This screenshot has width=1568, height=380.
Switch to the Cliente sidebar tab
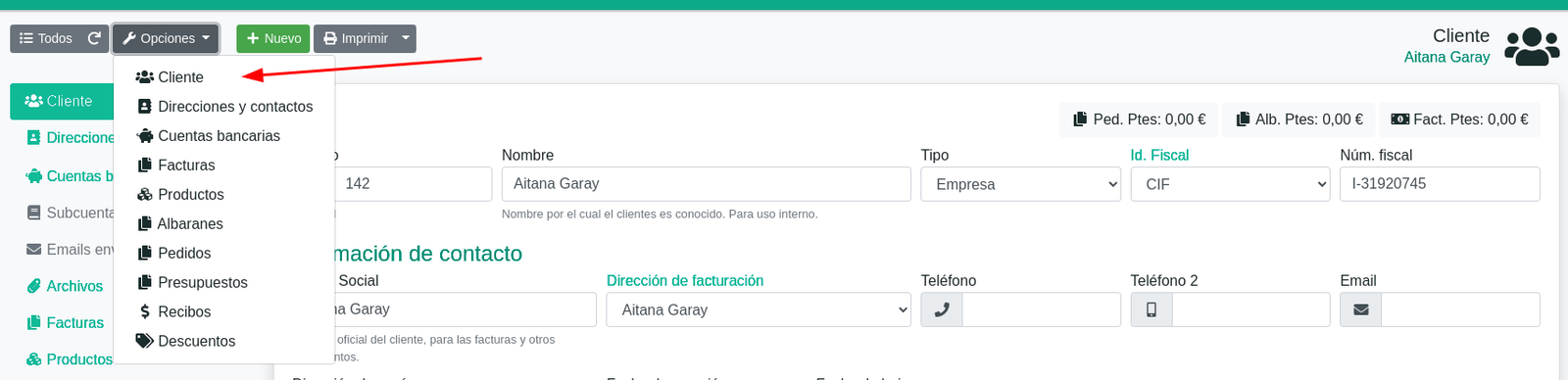(x=62, y=101)
